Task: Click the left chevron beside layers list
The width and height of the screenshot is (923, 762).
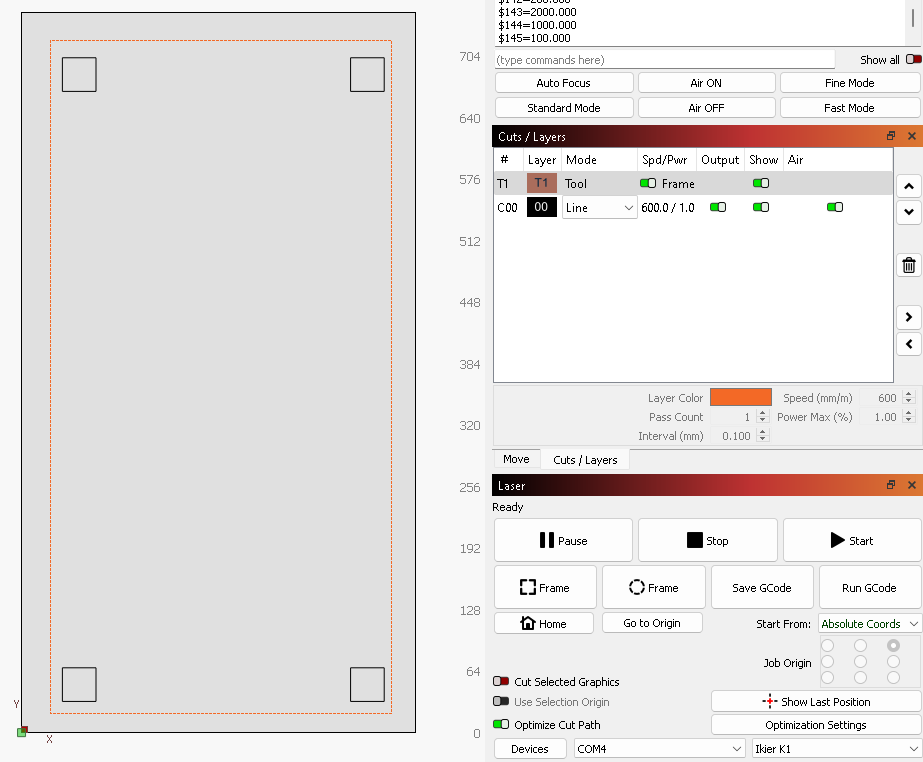Action: pos(908,344)
